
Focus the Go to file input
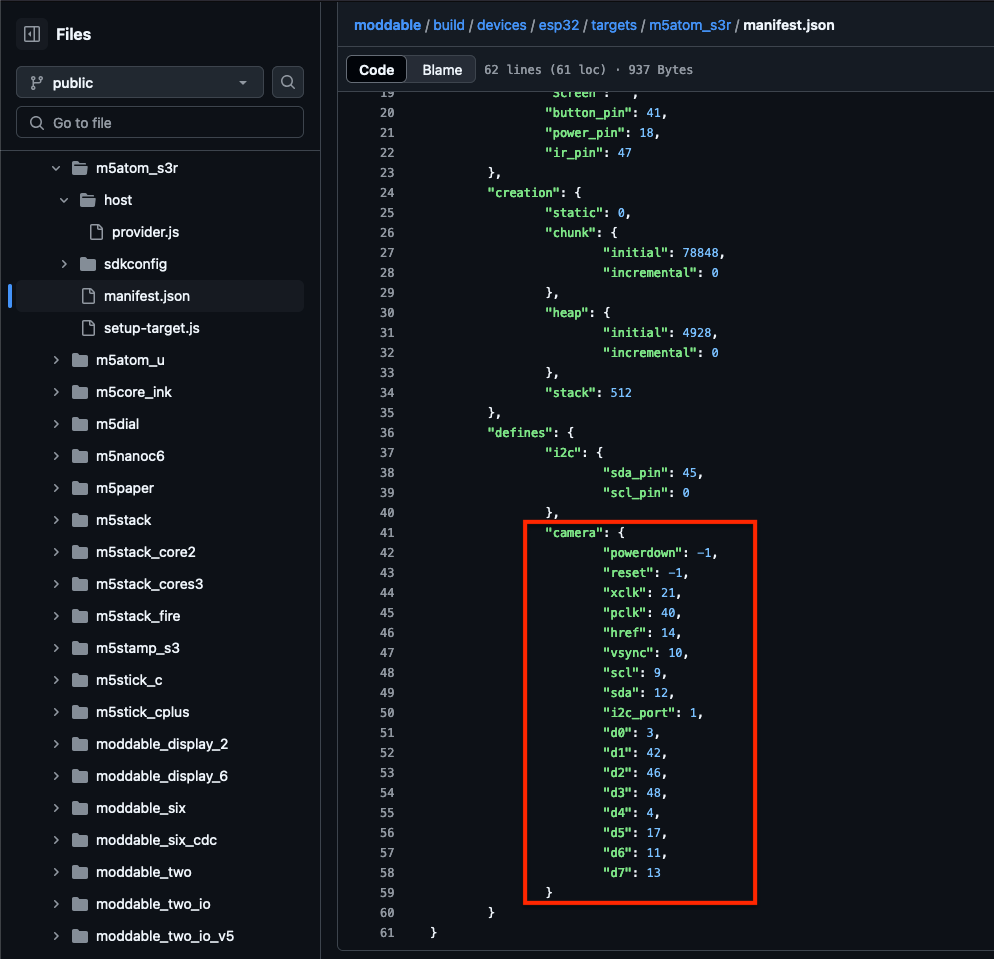[x=160, y=122]
